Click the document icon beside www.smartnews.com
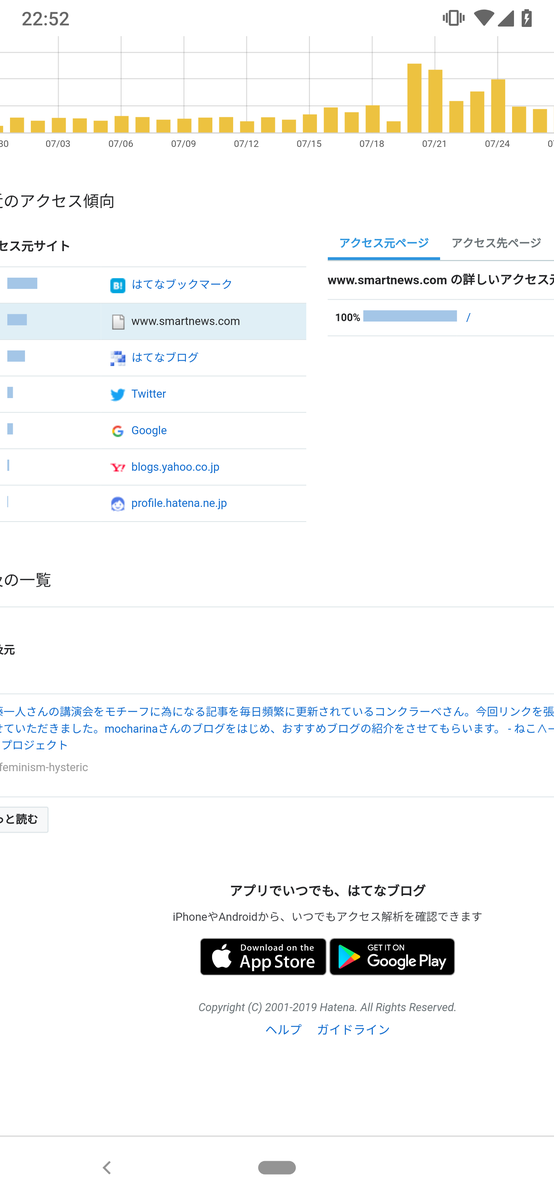 (118, 322)
